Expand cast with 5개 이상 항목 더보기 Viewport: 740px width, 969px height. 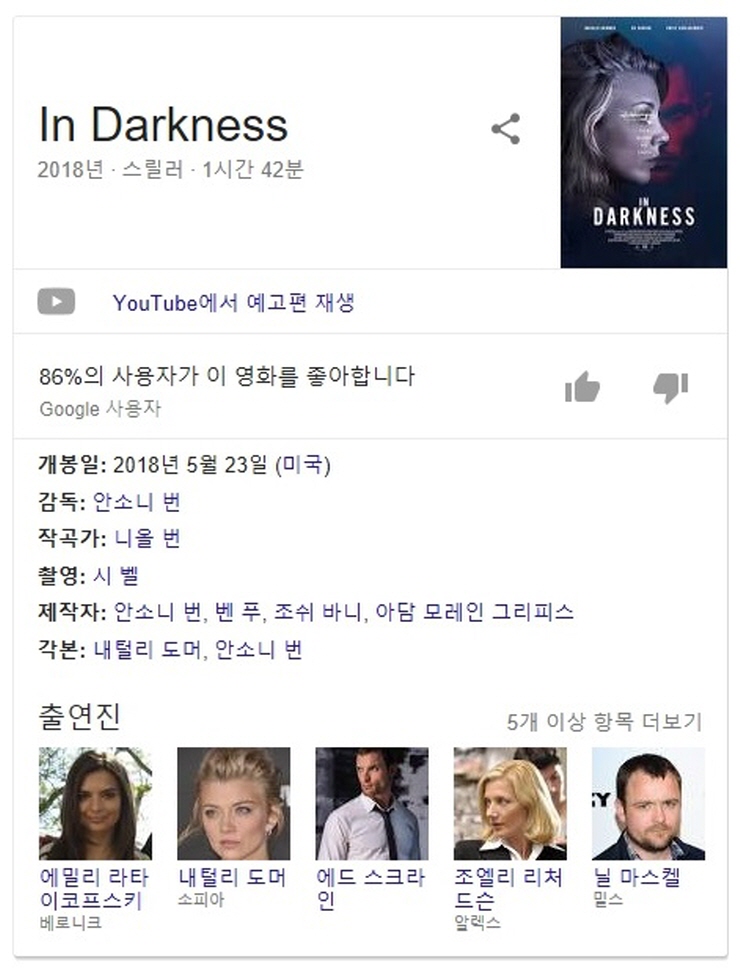(605, 721)
